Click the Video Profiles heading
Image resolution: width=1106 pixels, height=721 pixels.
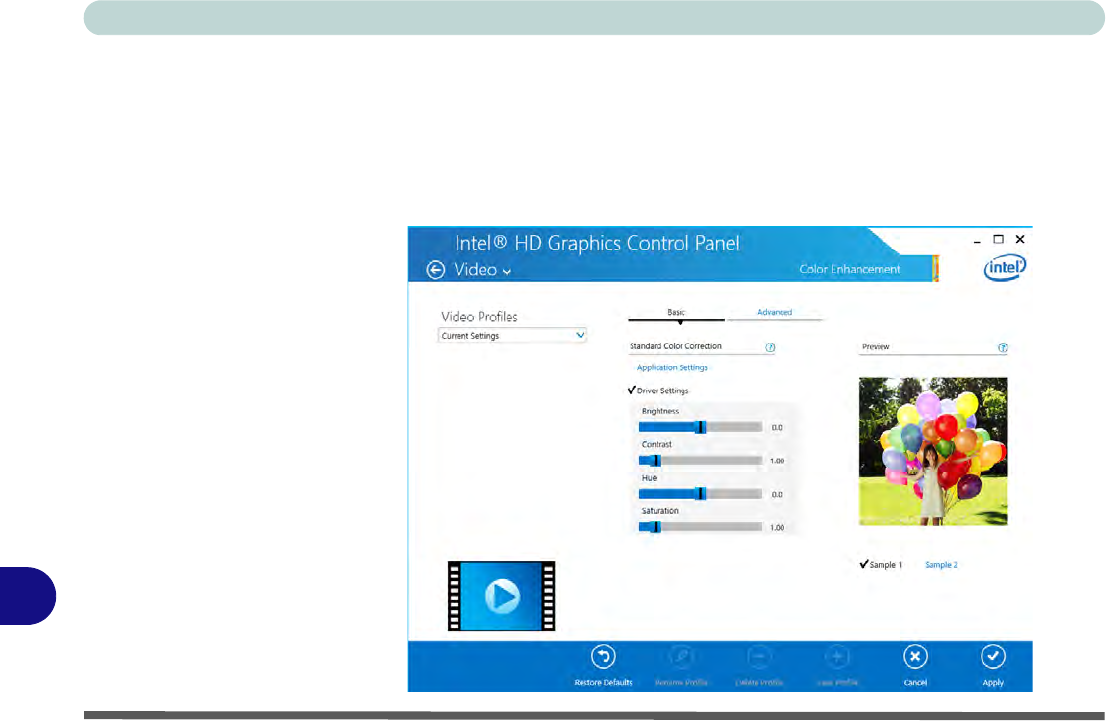[479, 317]
